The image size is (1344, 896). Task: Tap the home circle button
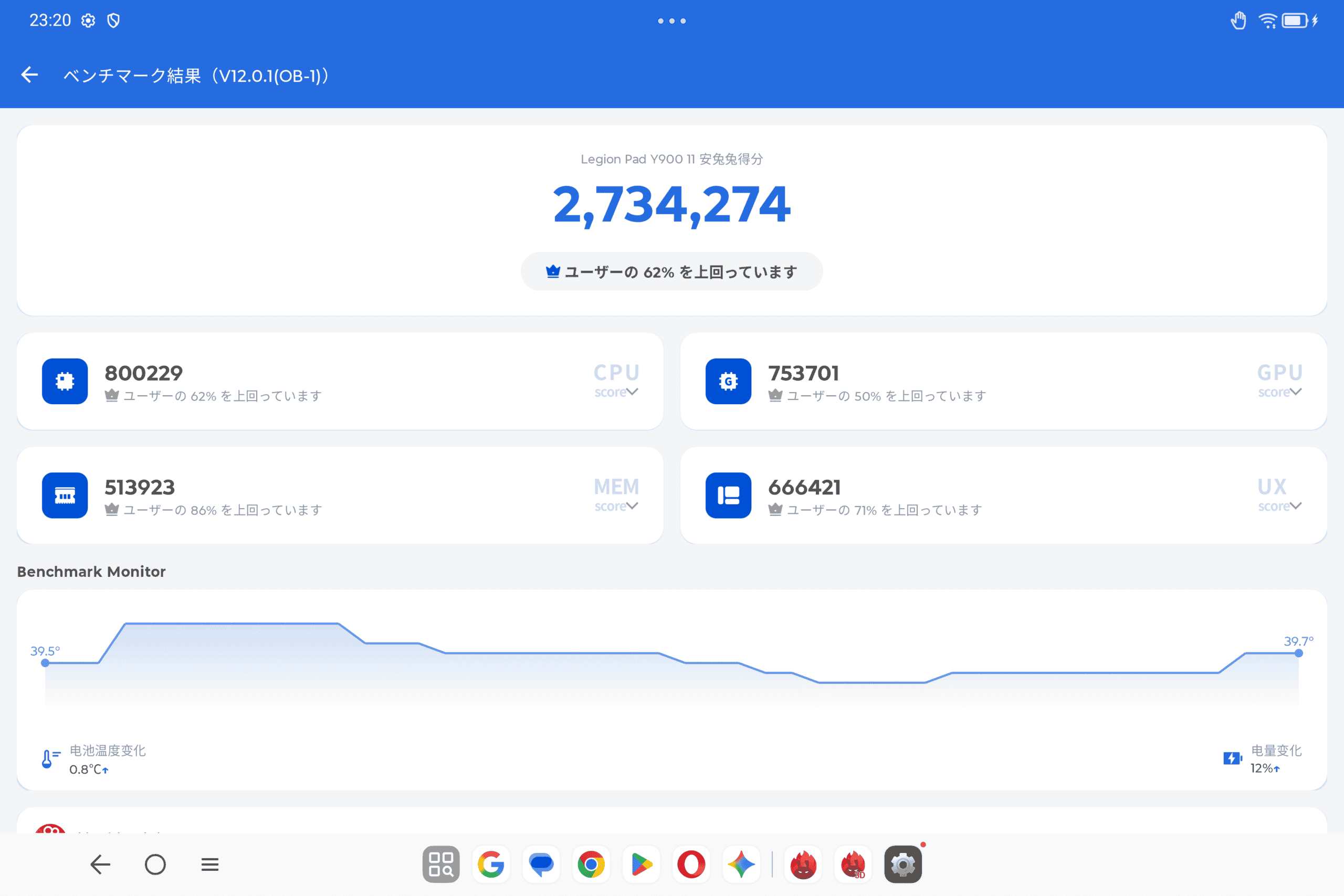point(155,864)
